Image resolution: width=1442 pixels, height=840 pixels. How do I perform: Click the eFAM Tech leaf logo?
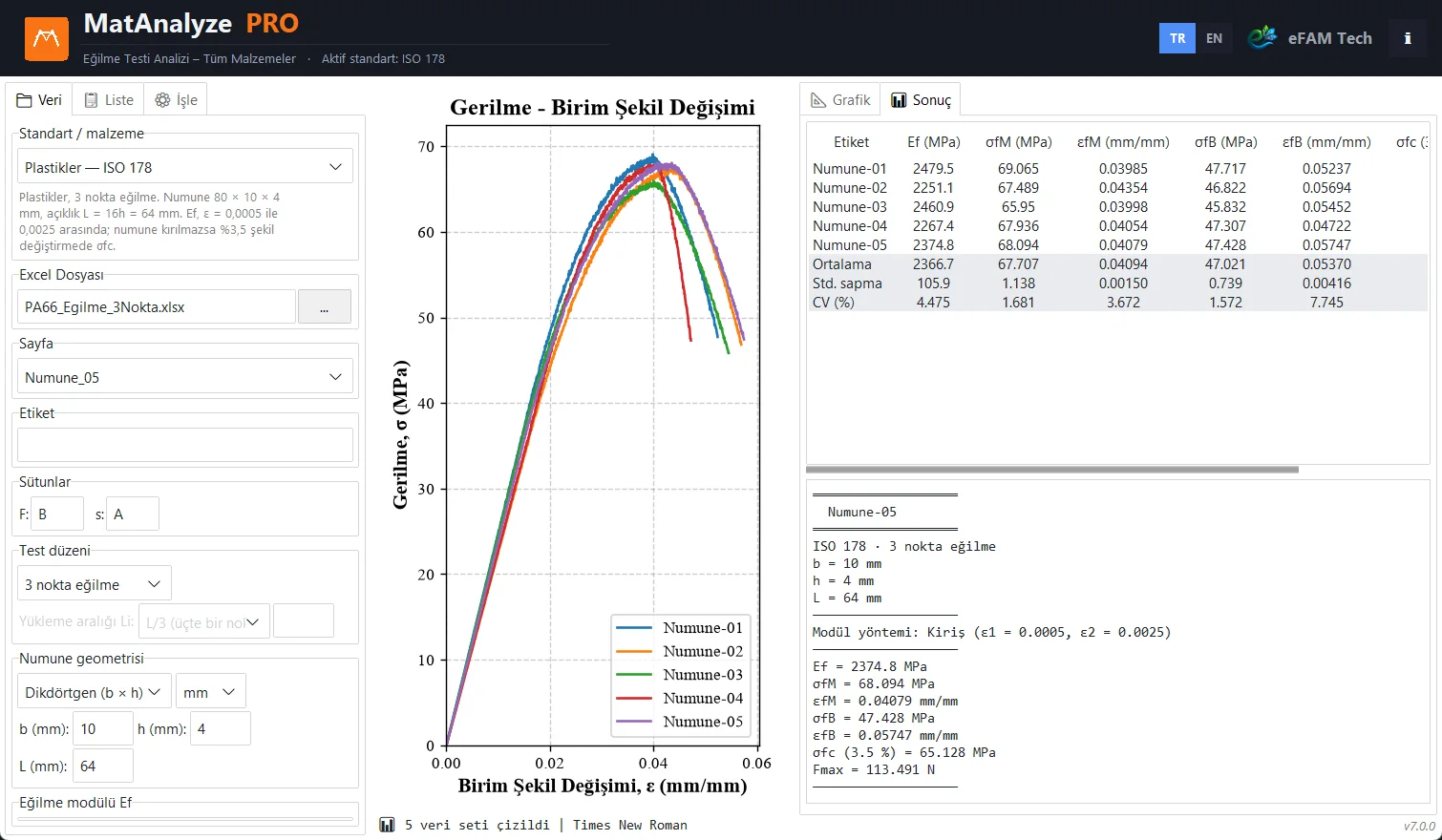pos(1262,37)
